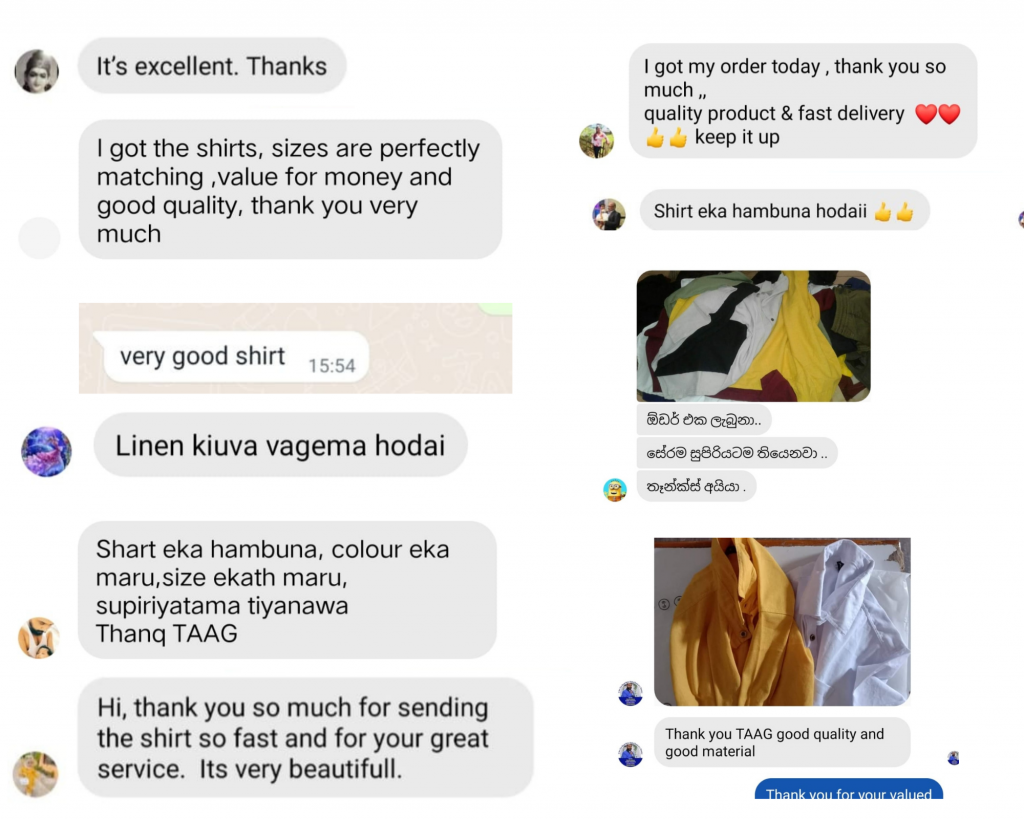Open avatar next to "Its very beautifull" message

[35, 774]
